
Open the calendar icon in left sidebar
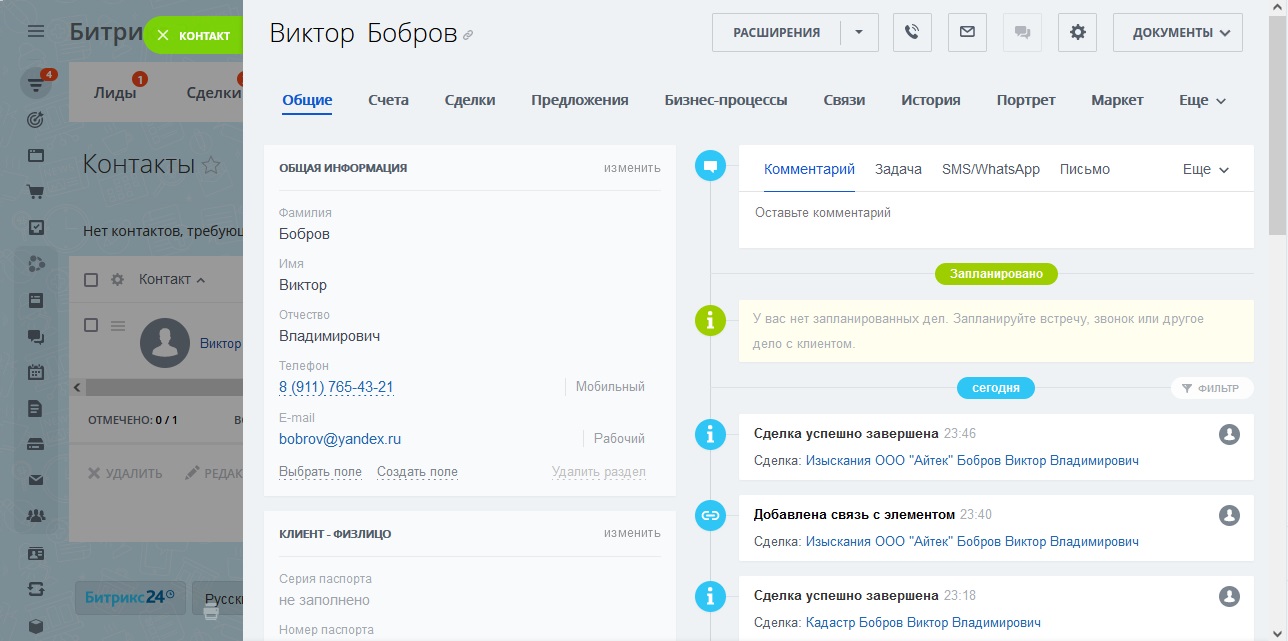(x=36, y=372)
